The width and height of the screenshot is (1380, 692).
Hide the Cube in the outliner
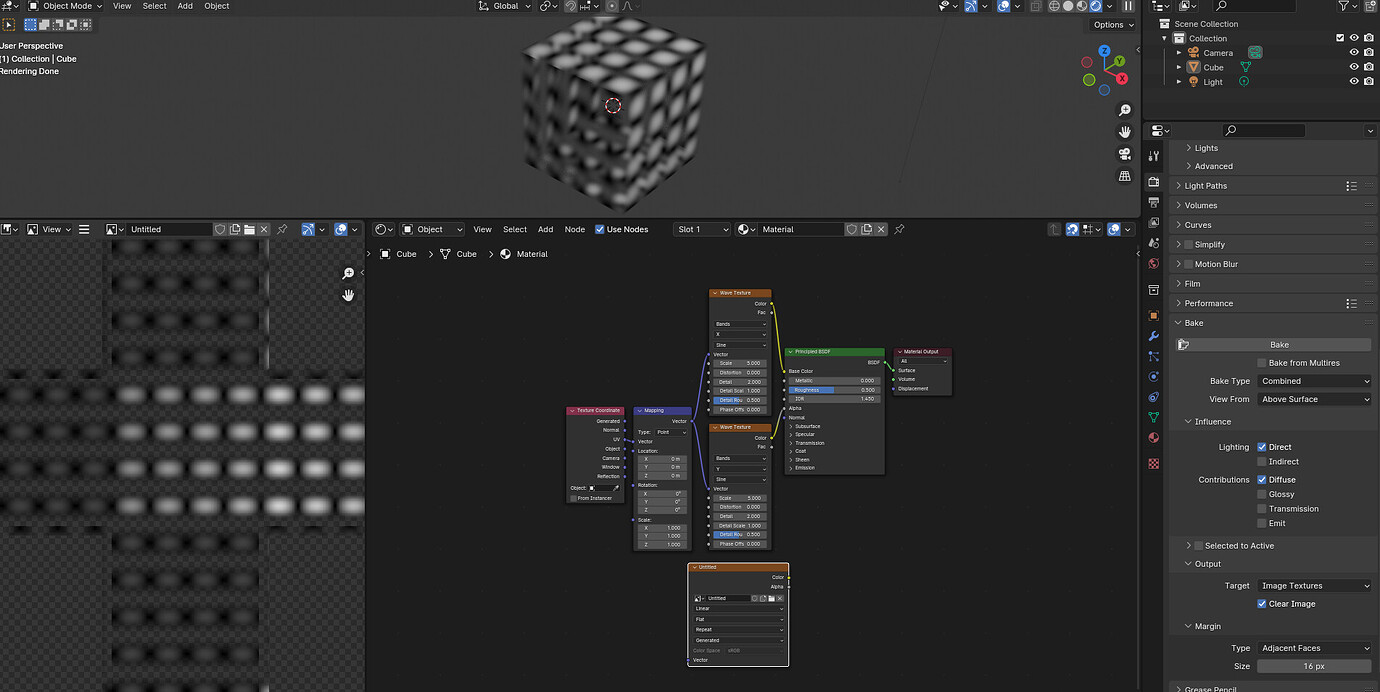(1354, 67)
